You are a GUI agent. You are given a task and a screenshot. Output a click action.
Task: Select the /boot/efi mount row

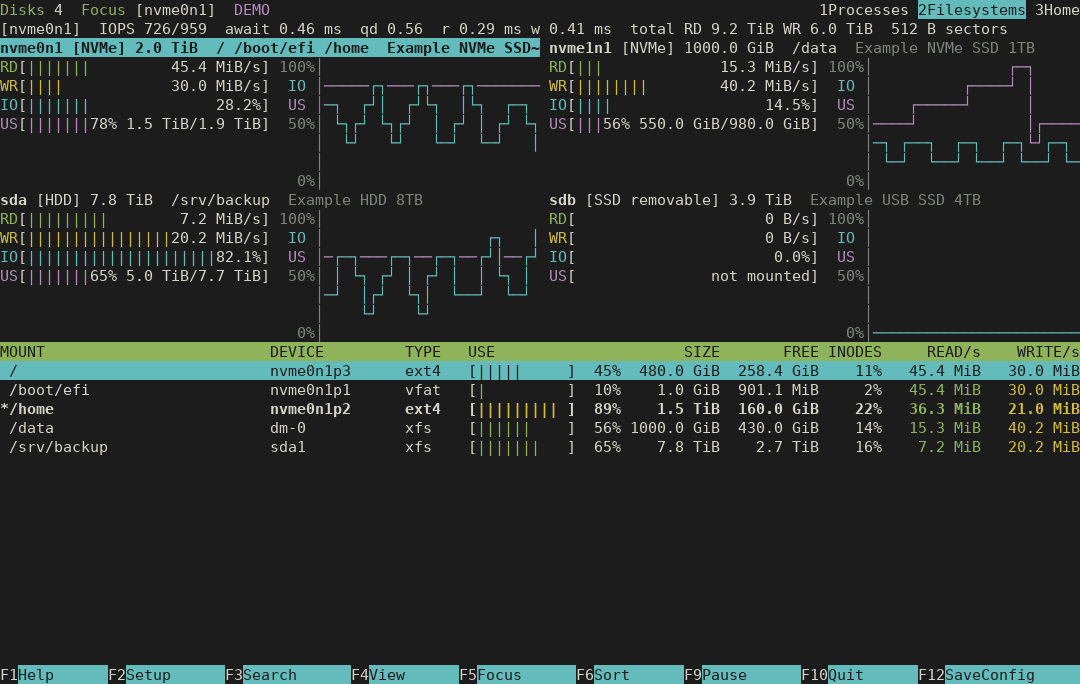(x=540, y=390)
